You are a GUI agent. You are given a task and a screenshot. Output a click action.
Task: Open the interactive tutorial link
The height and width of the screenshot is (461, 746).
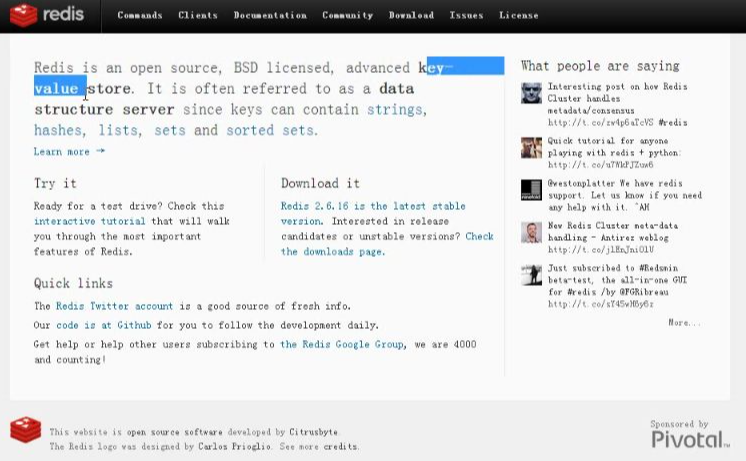pyautogui.click(x=89, y=221)
